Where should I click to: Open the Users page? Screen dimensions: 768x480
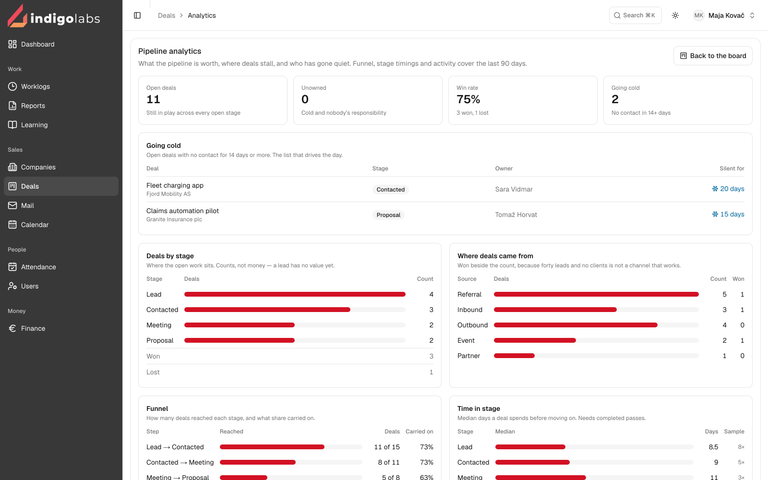click(x=61, y=286)
